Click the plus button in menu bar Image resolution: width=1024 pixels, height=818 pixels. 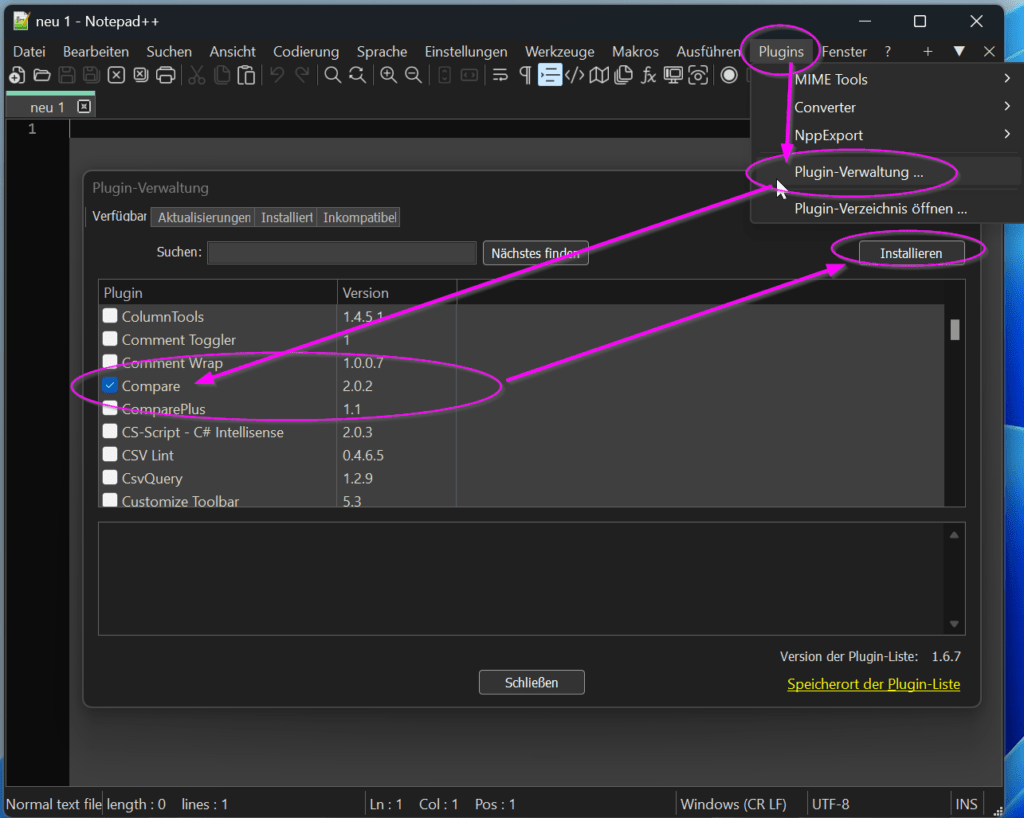tap(927, 52)
